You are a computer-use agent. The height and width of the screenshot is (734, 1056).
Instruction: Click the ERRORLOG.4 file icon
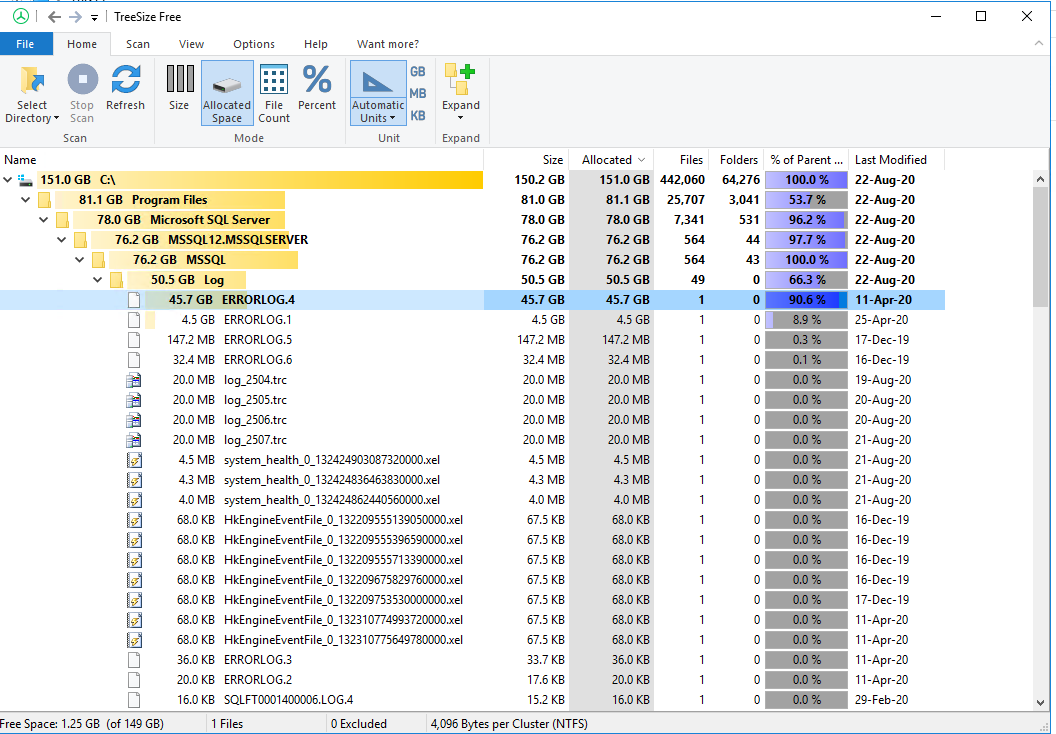(x=134, y=300)
